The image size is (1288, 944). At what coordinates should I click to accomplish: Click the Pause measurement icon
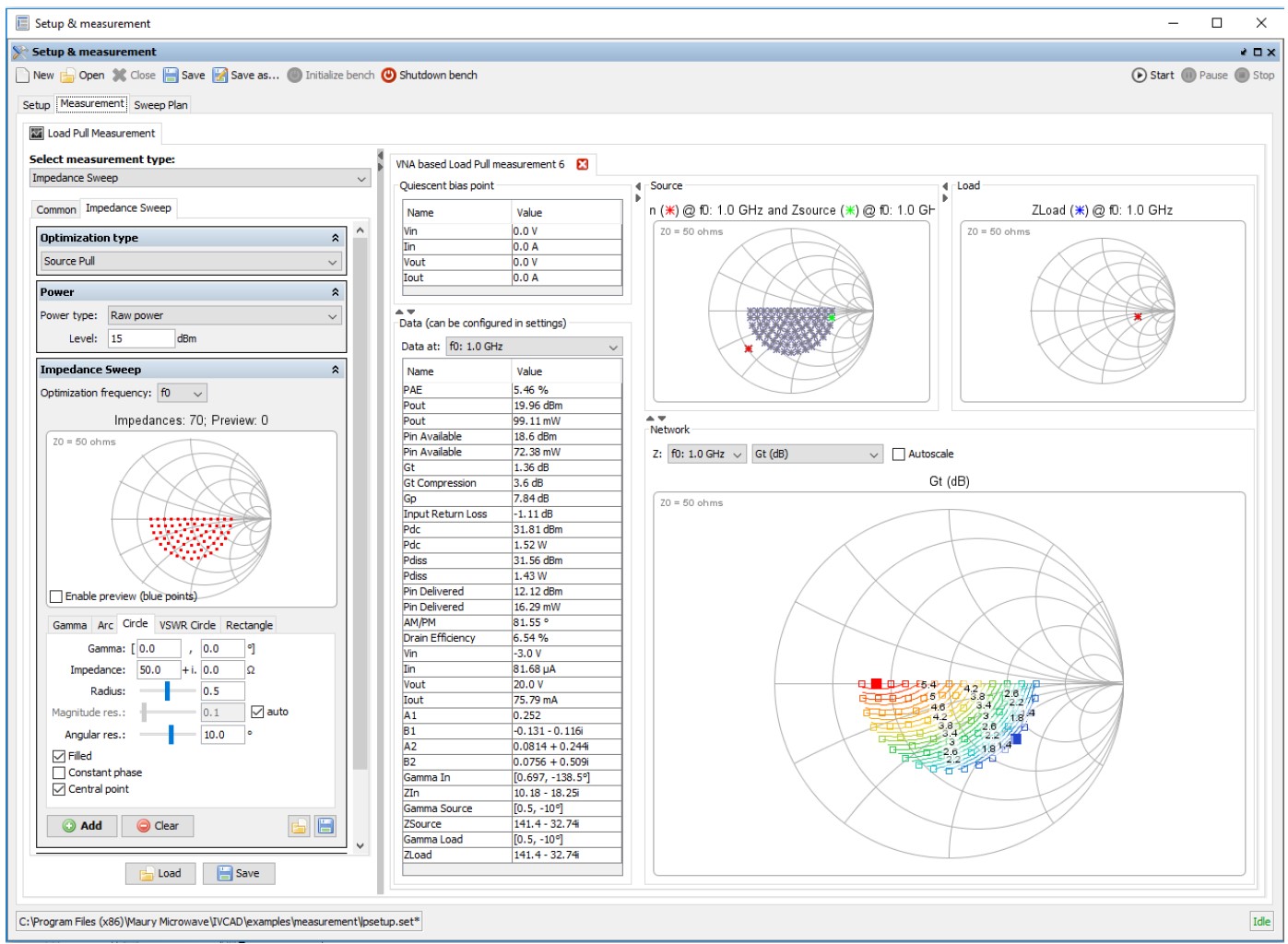(x=1189, y=76)
